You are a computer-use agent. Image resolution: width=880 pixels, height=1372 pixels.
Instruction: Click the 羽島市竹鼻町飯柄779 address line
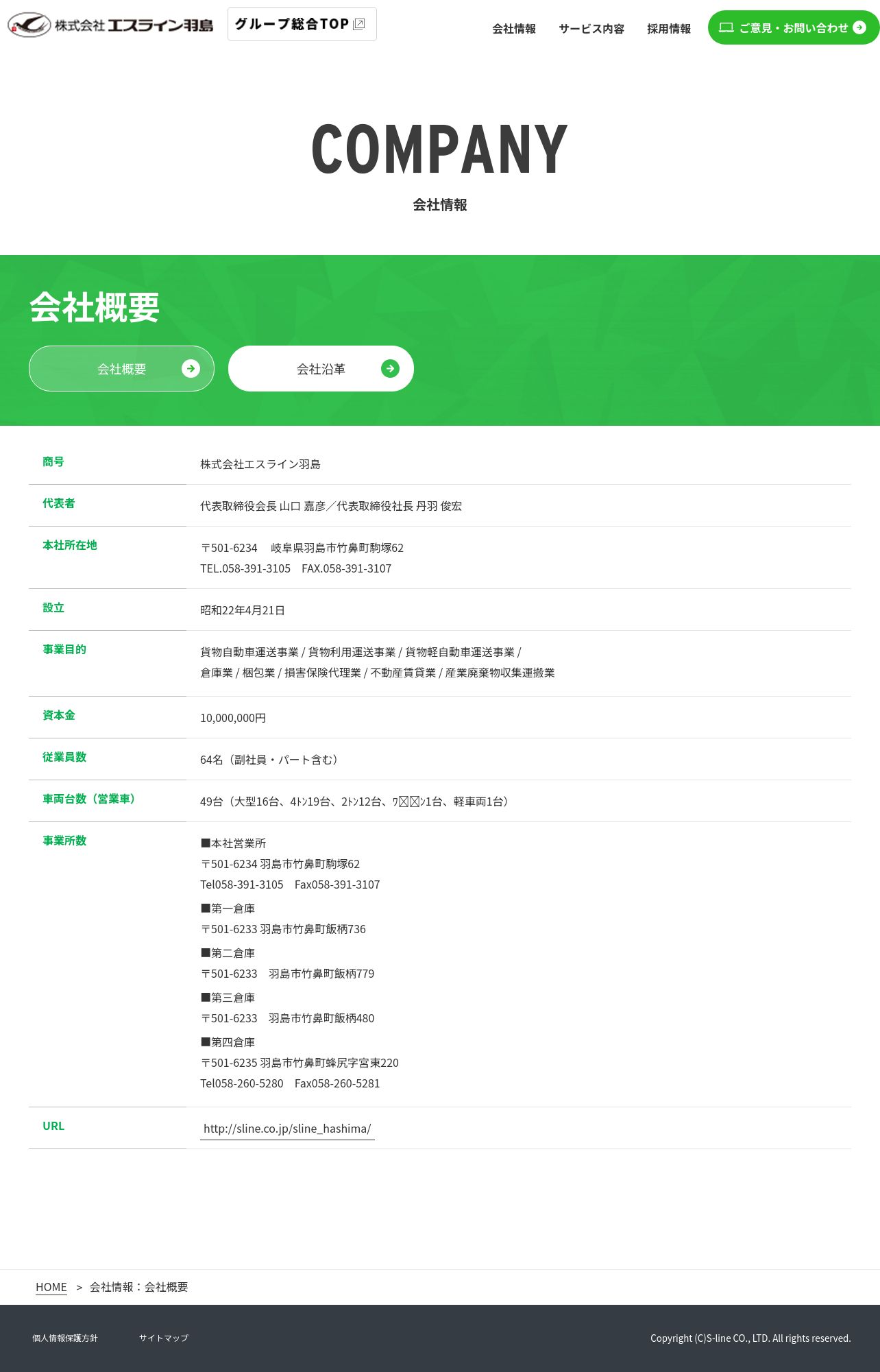click(x=287, y=974)
